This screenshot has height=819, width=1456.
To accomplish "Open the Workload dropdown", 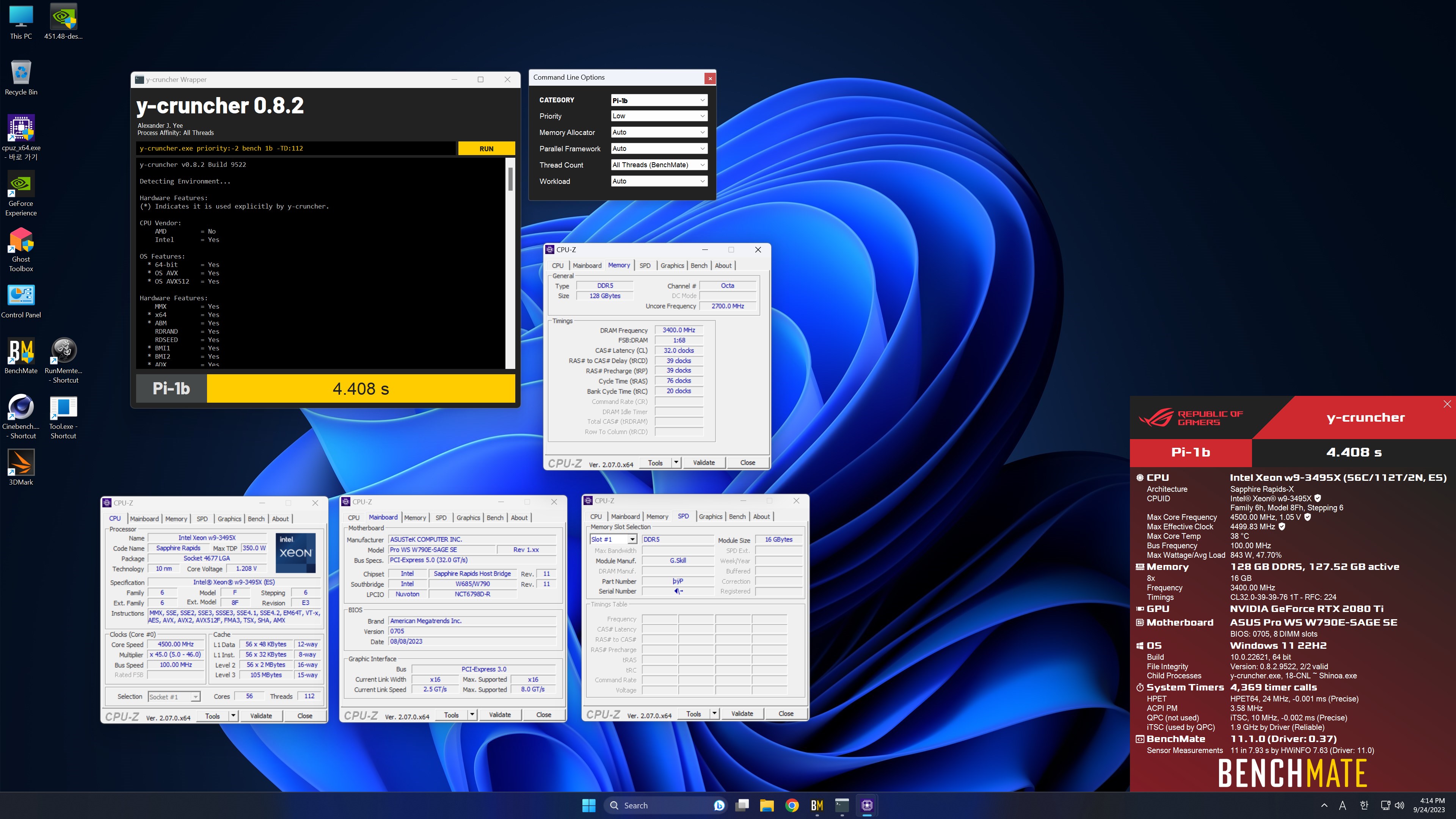I will [659, 182].
